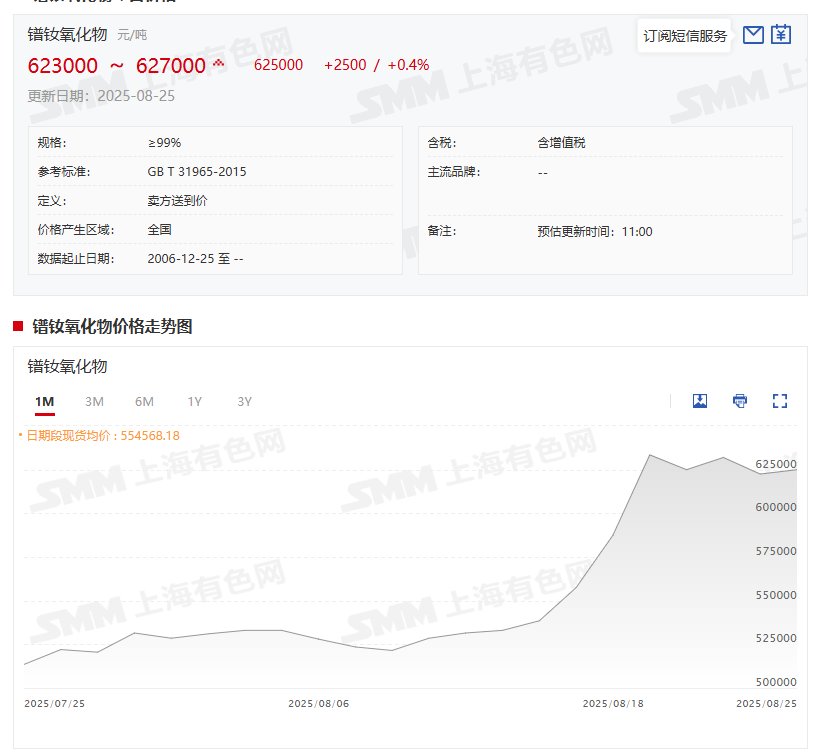The height and width of the screenshot is (753, 817).
Task: Click the 2025/08/06 date on chart axis
Action: [x=318, y=704]
